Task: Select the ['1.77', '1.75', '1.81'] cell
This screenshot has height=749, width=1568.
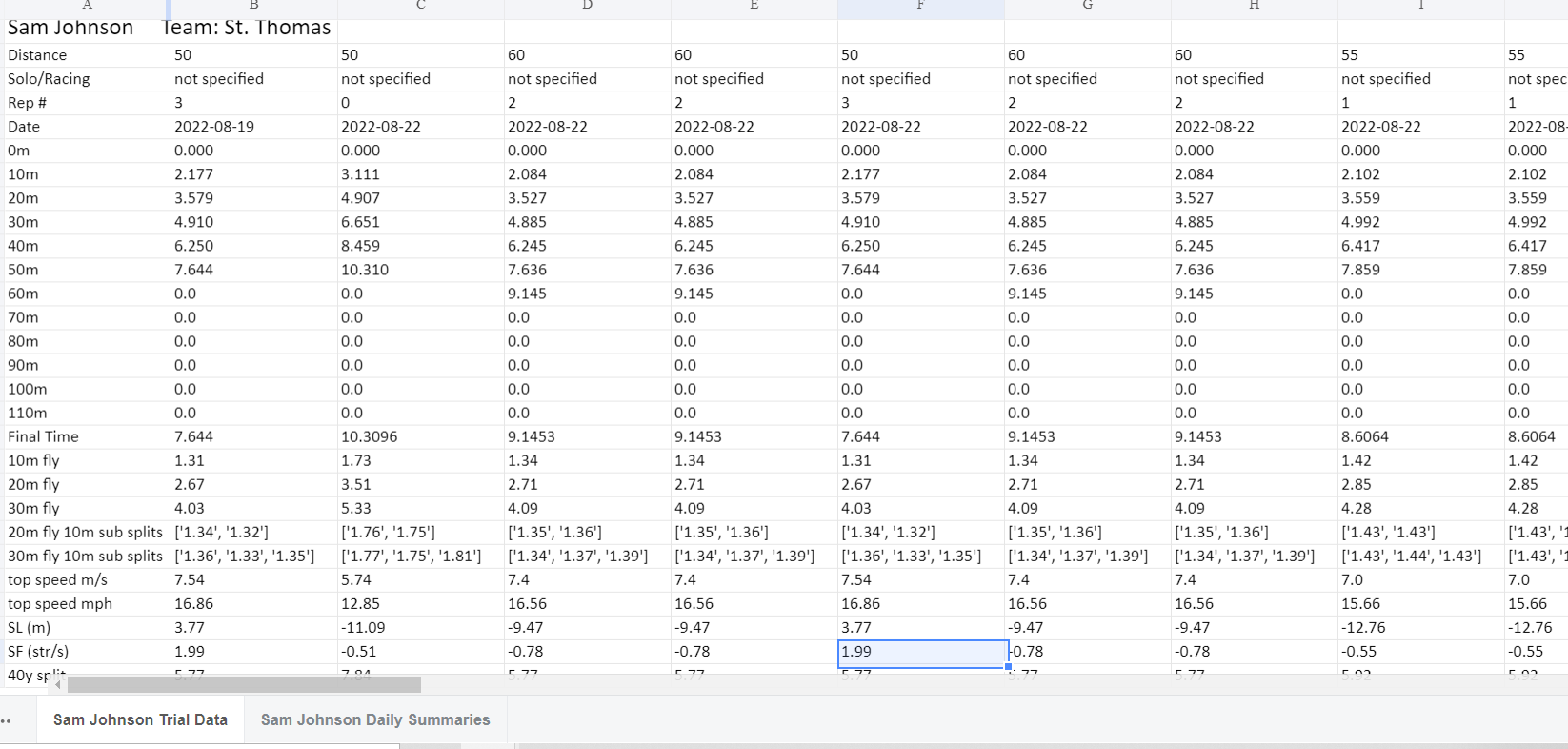Action: coord(421,556)
